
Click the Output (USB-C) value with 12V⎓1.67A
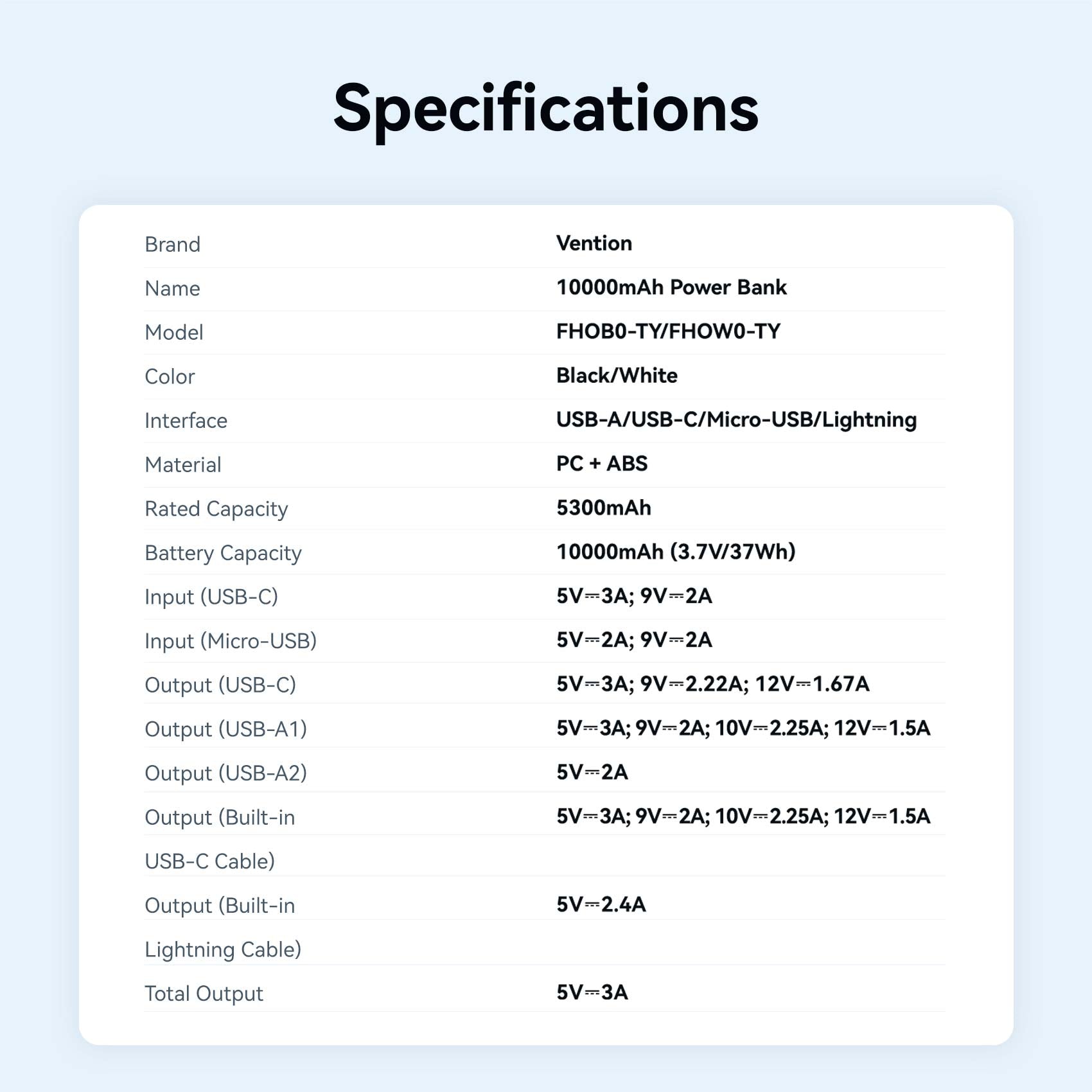click(x=712, y=684)
